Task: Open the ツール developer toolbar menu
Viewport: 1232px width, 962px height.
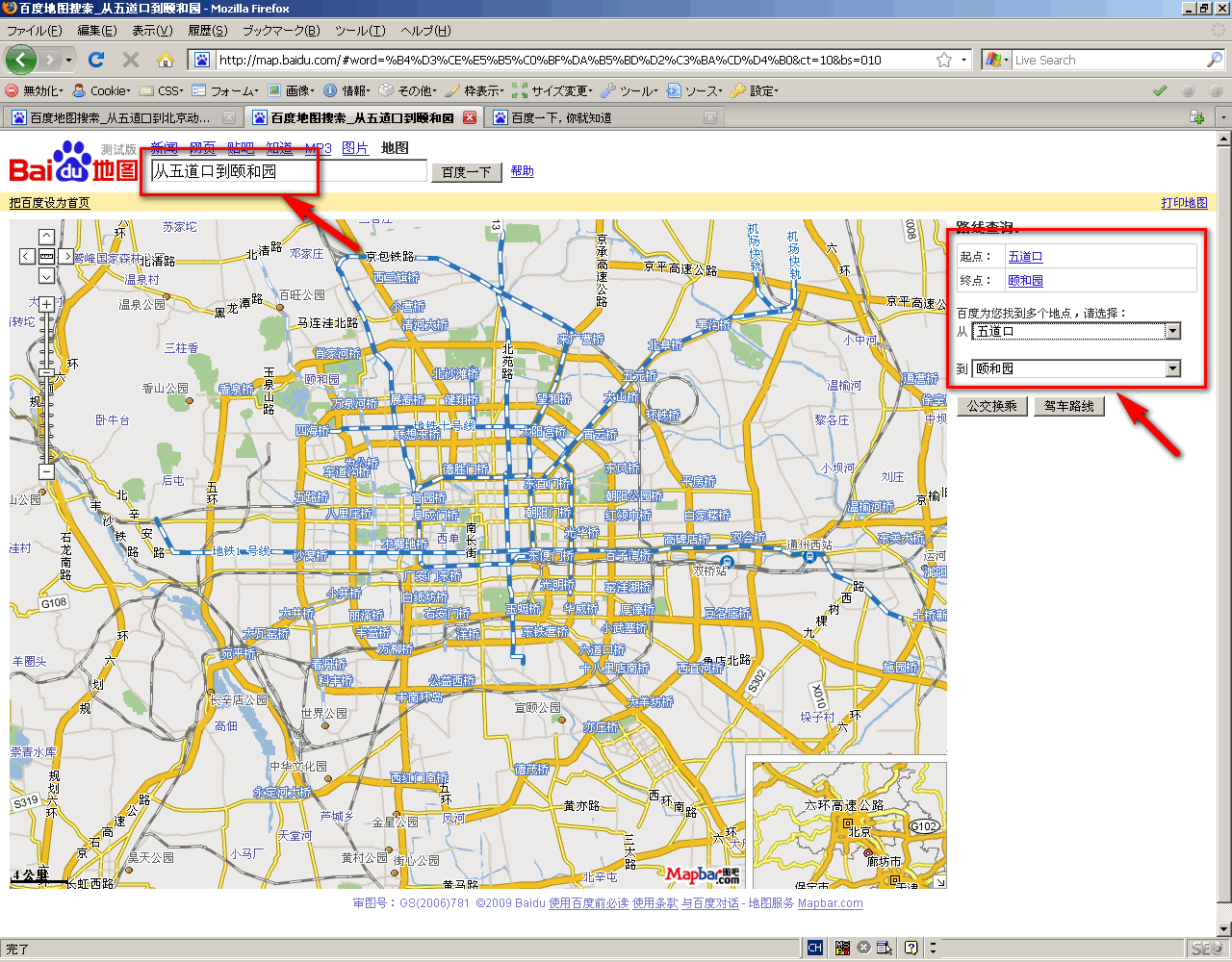Action: pyautogui.click(x=629, y=90)
